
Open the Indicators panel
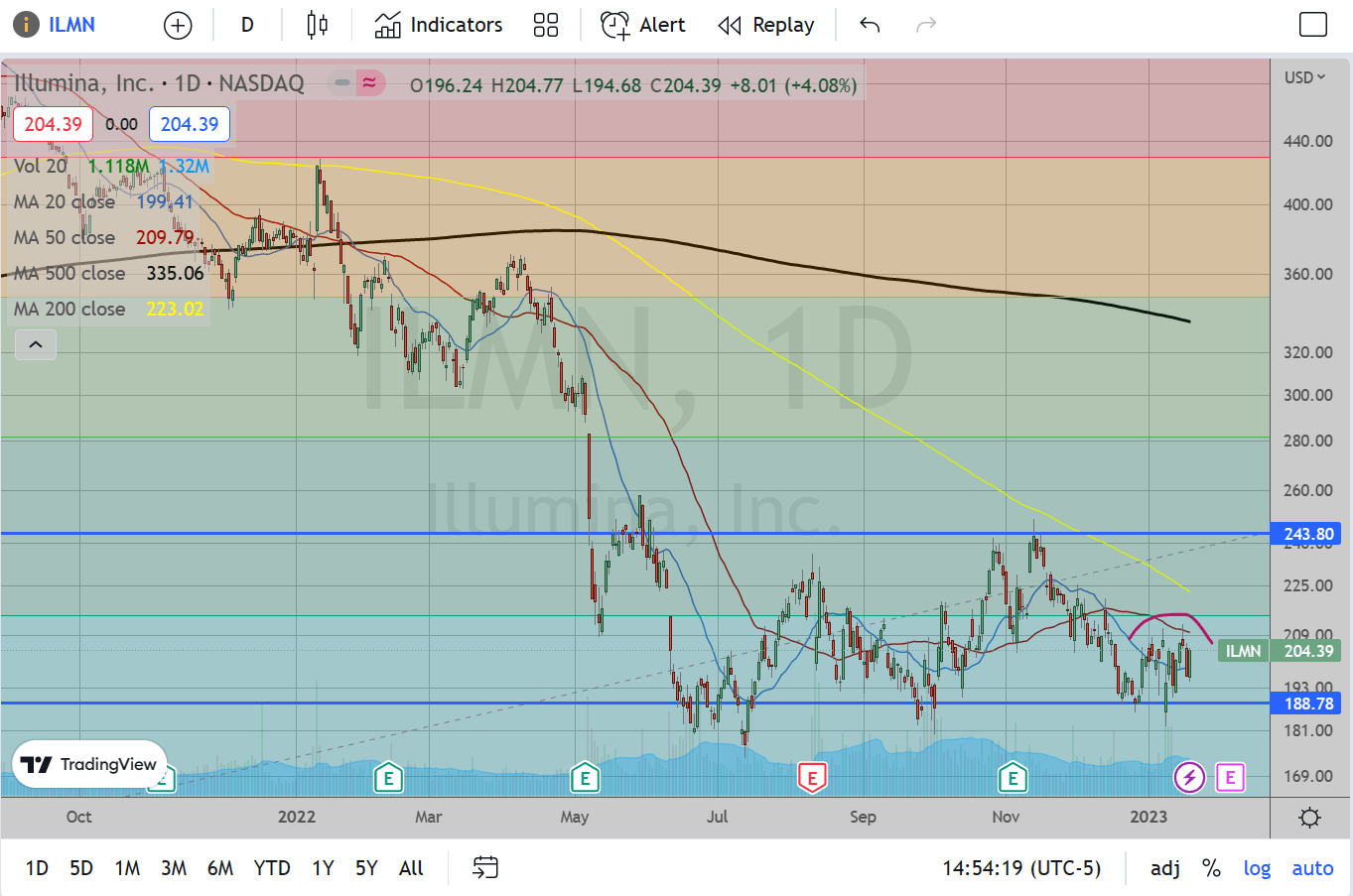click(x=439, y=26)
